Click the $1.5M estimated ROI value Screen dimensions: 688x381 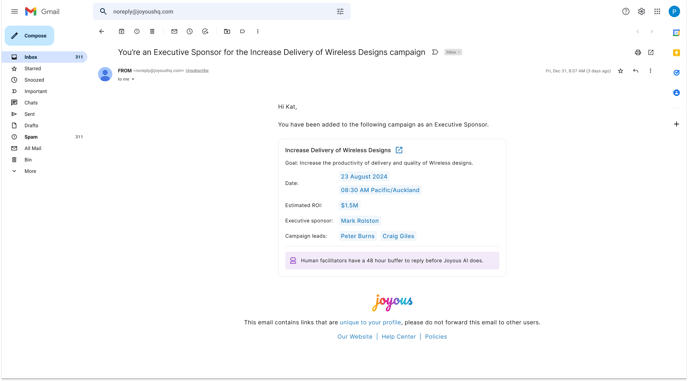point(349,205)
